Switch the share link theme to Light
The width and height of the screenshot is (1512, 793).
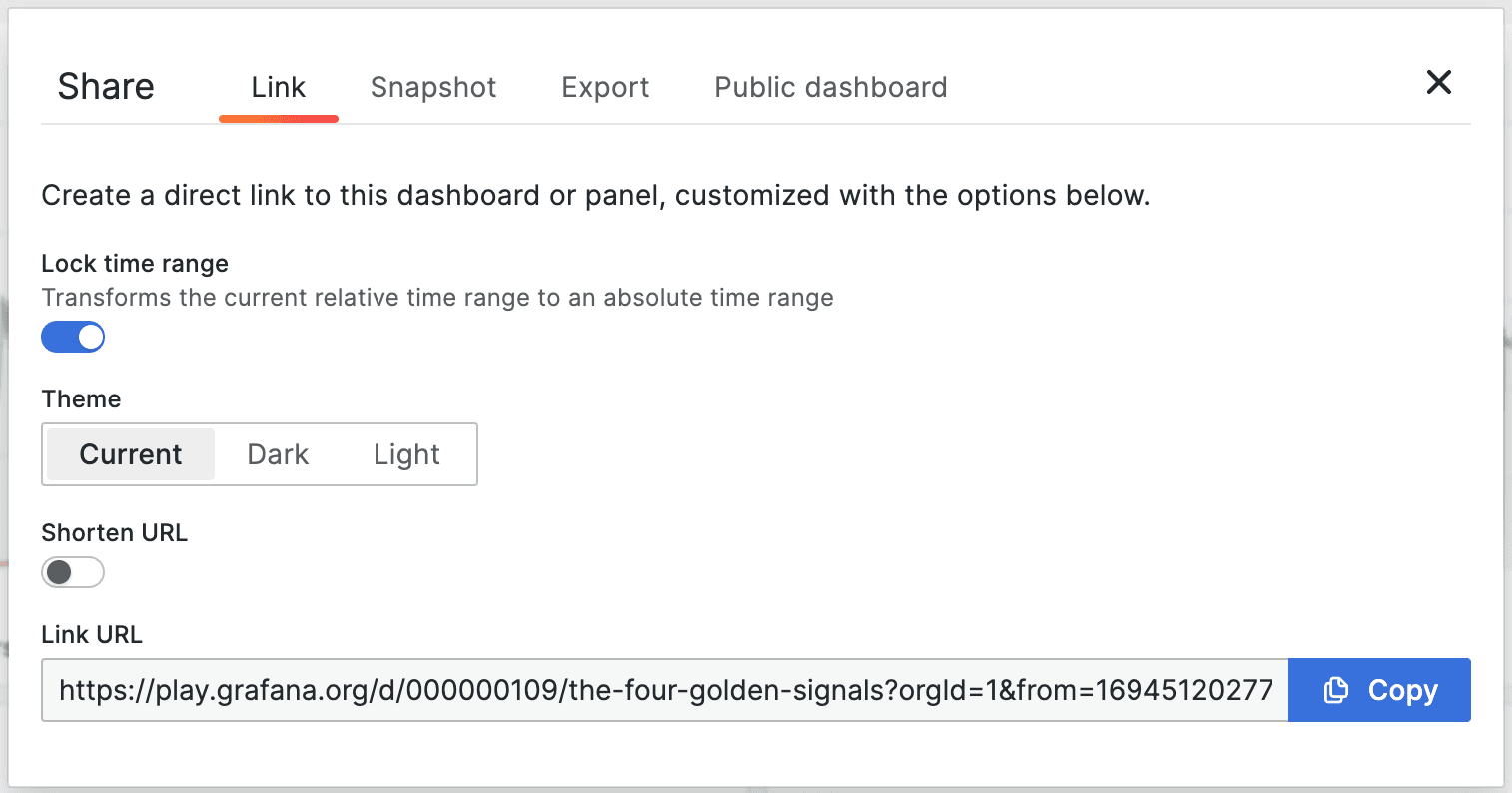(406, 454)
